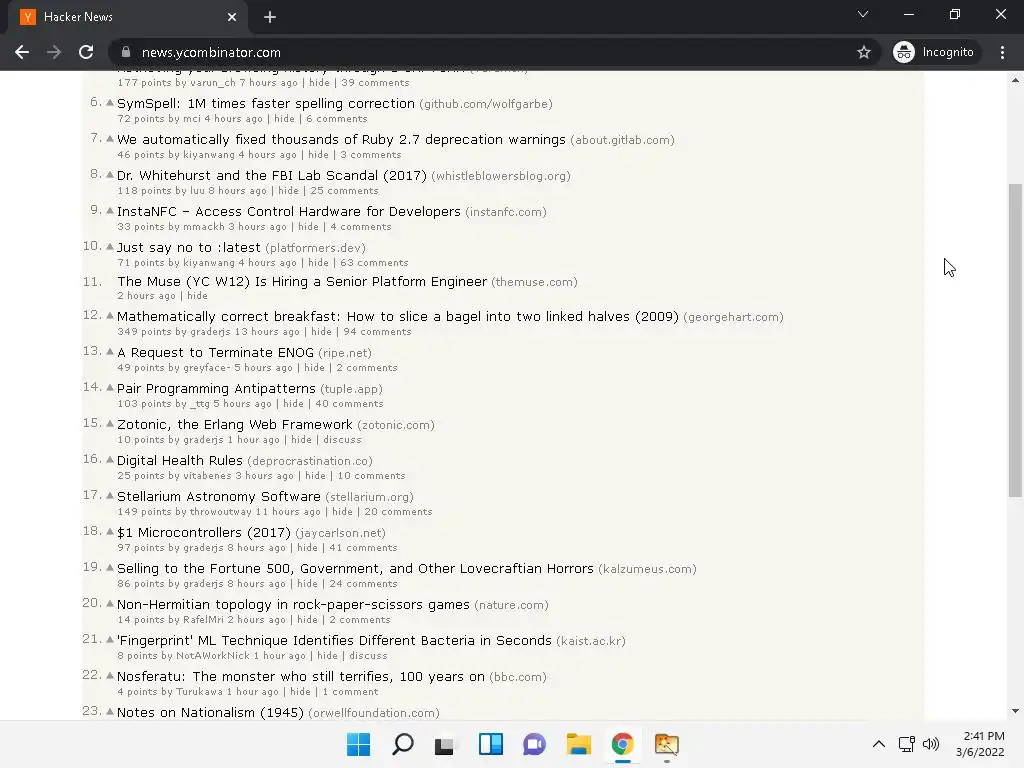View user graderjs on the Zotonic story
The height and width of the screenshot is (768, 1024).
click(x=203, y=440)
